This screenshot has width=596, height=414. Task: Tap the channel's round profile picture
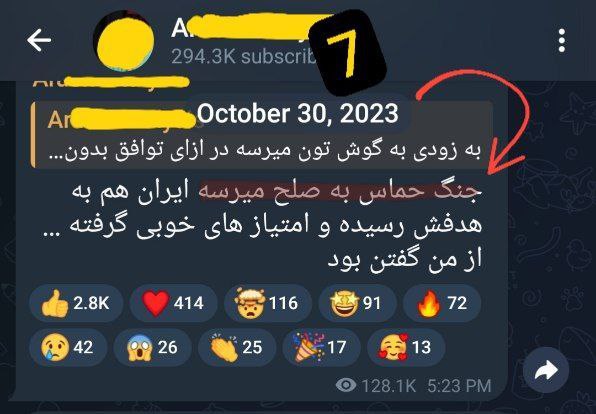125,40
